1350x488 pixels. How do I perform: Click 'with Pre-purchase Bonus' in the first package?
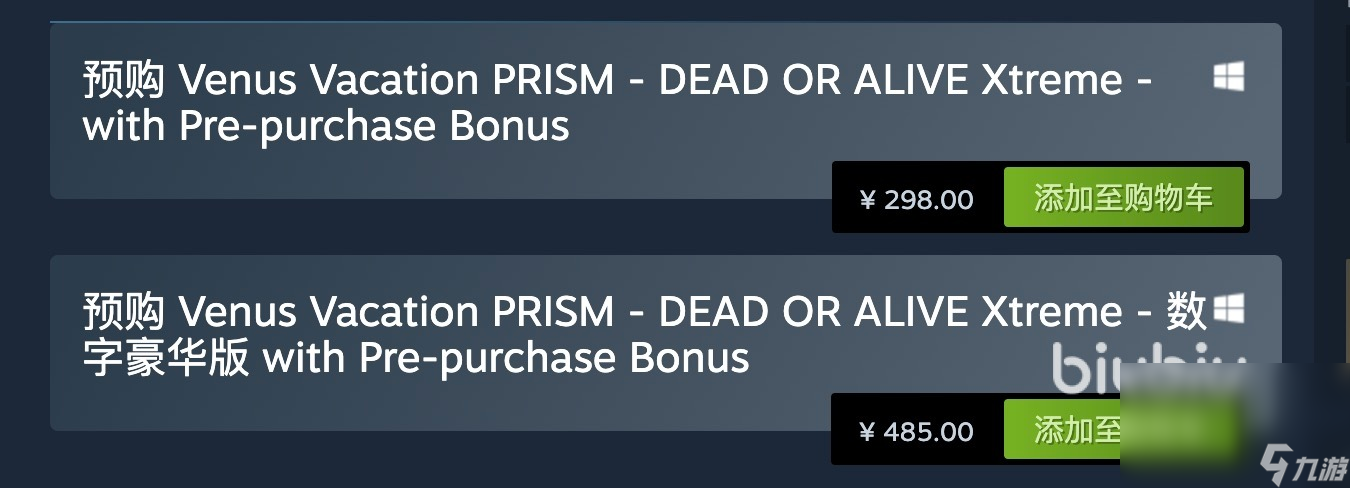click(326, 127)
